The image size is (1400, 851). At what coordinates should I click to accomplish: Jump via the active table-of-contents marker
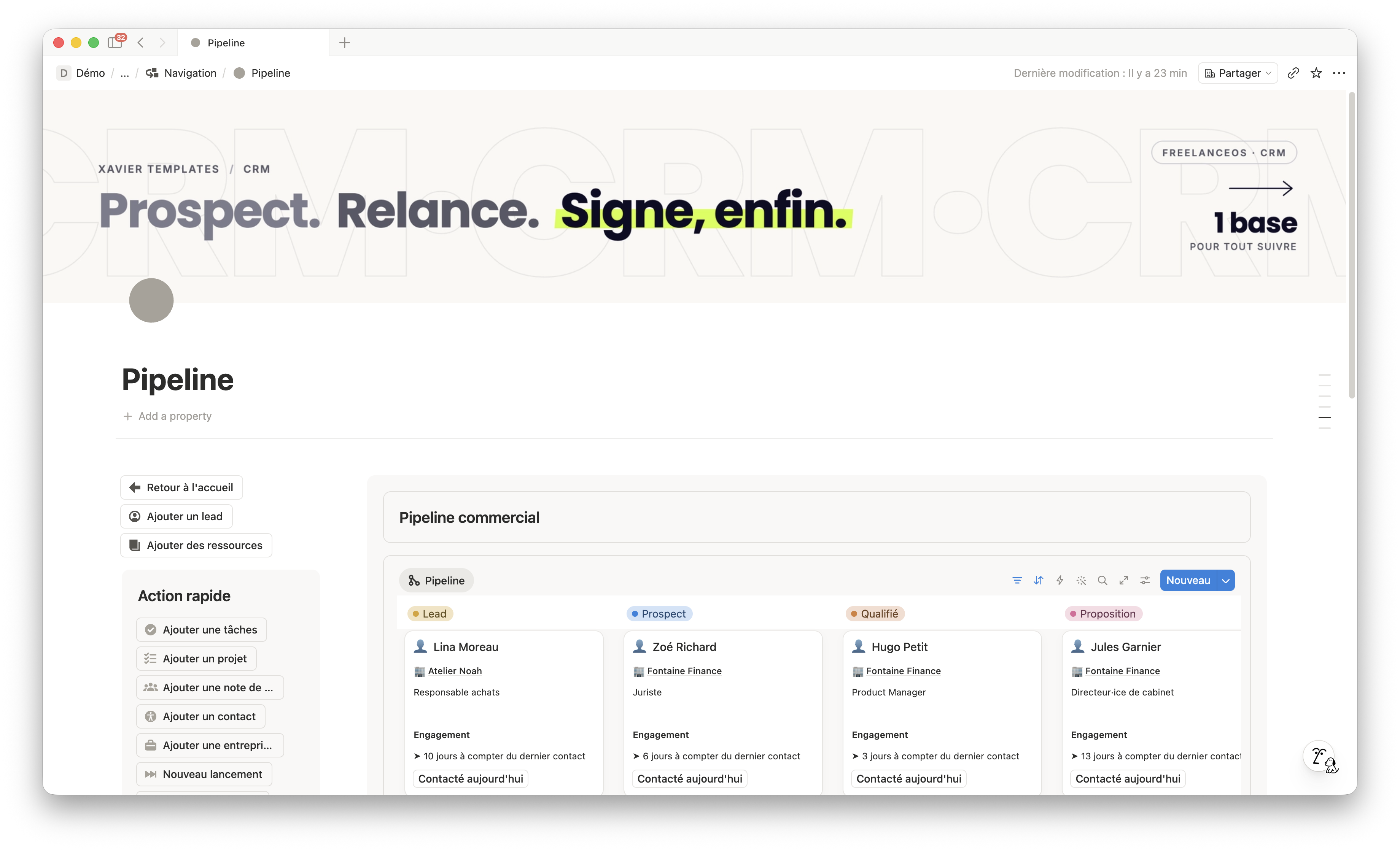tap(1324, 418)
